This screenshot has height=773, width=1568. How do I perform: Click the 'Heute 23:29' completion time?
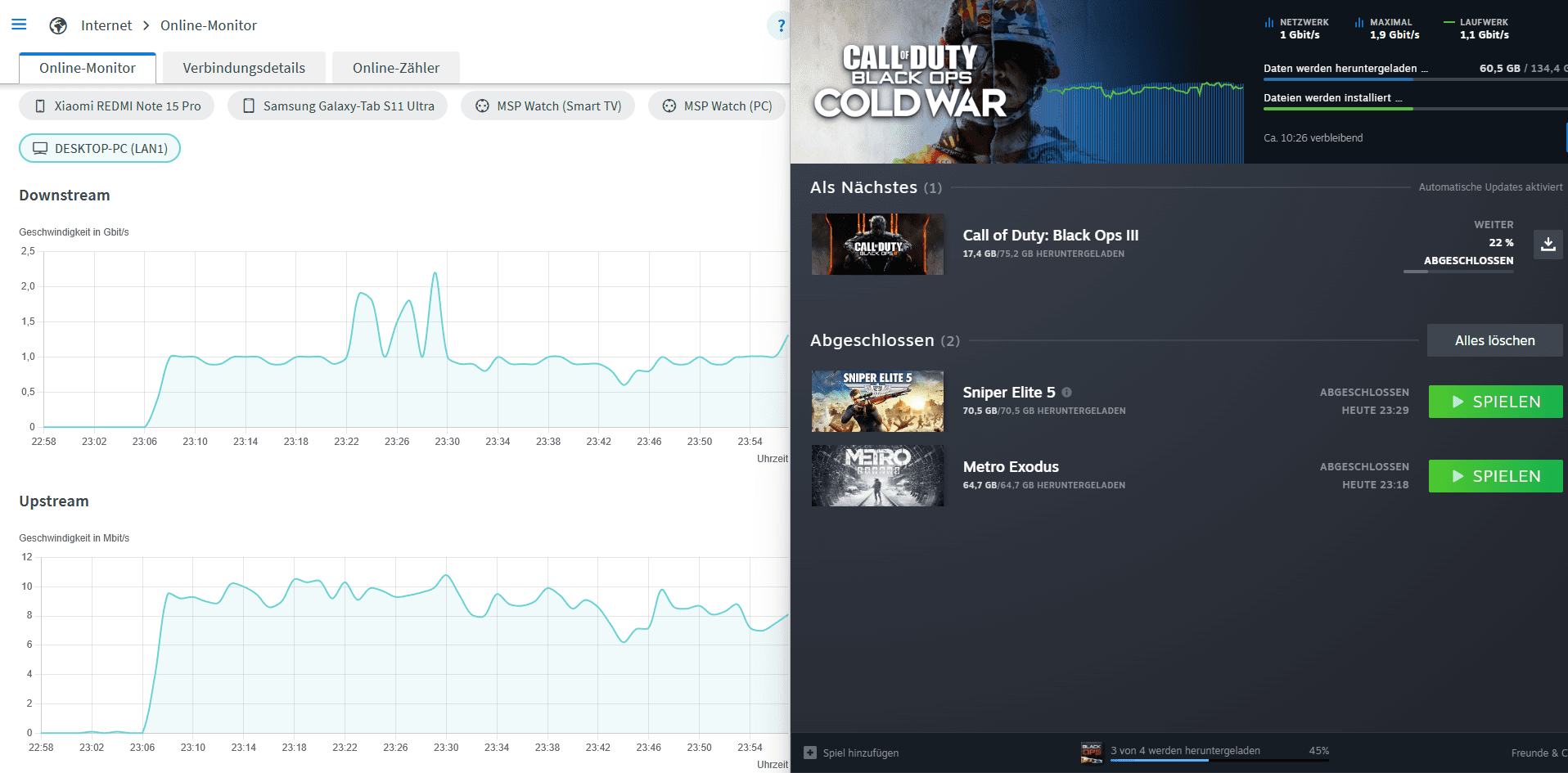click(x=1375, y=411)
